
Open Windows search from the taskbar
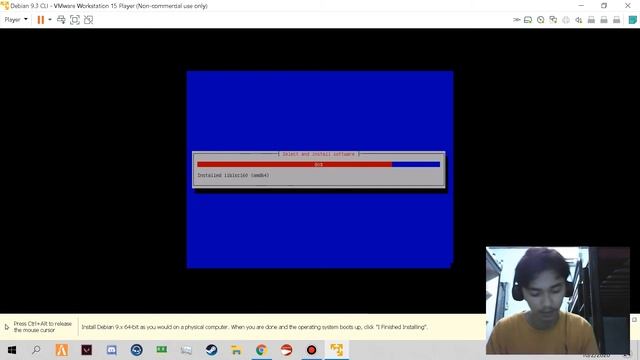tap(36, 350)
